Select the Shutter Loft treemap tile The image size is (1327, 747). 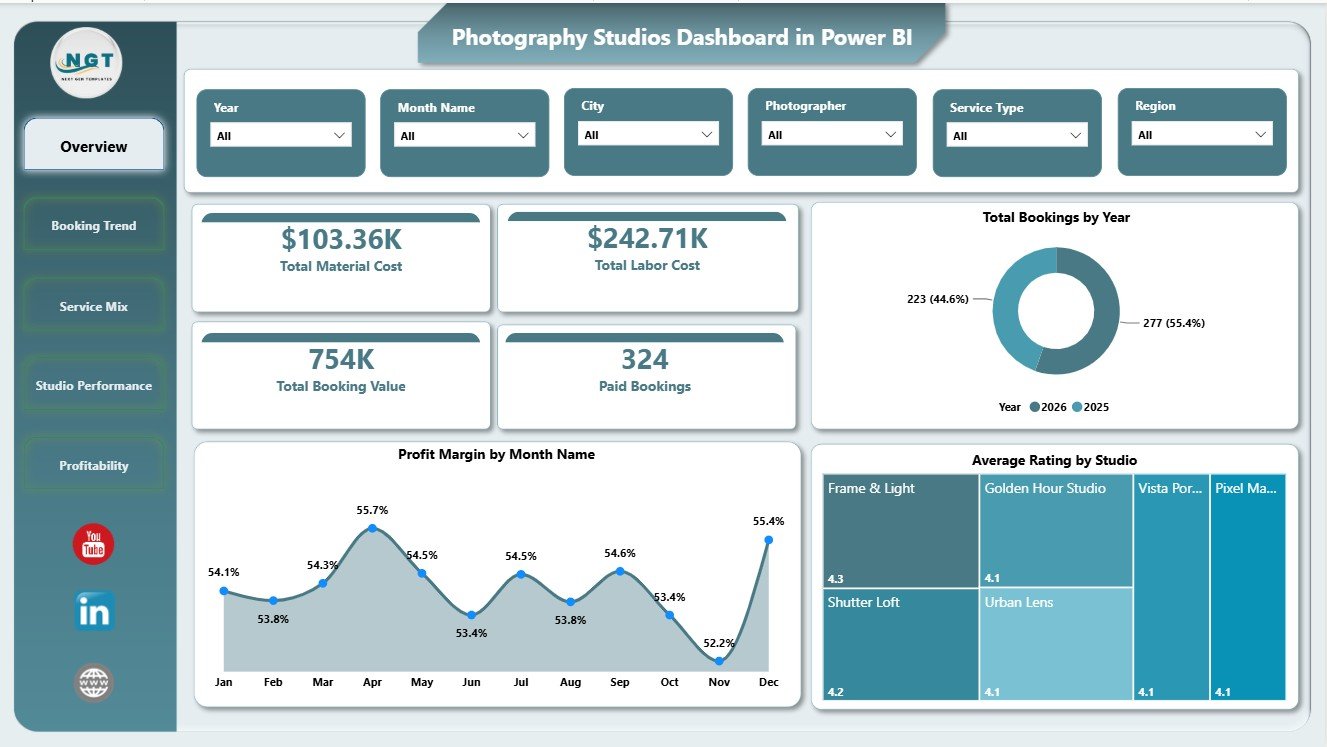click(901, 644)
